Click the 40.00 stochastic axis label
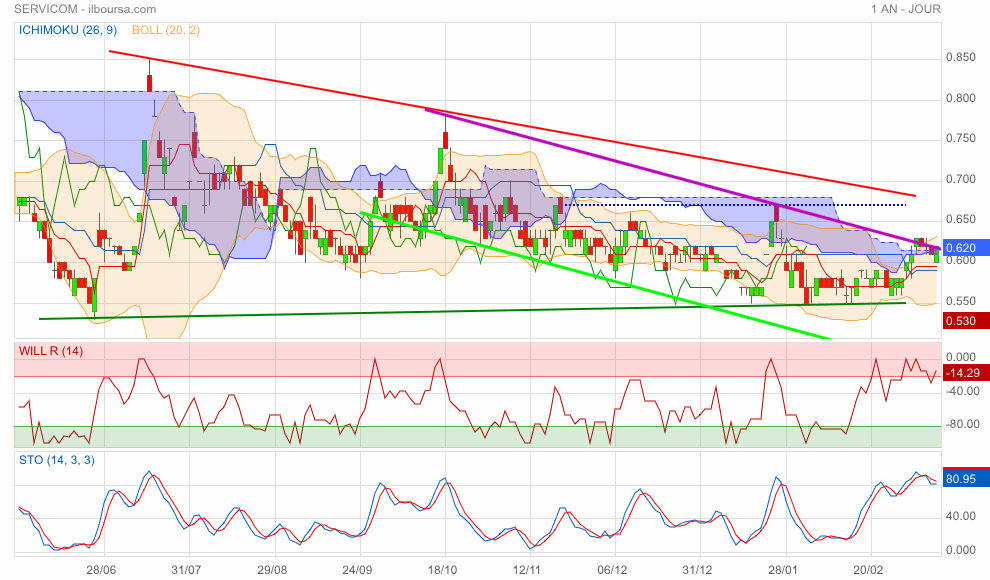 pos(961,516)
